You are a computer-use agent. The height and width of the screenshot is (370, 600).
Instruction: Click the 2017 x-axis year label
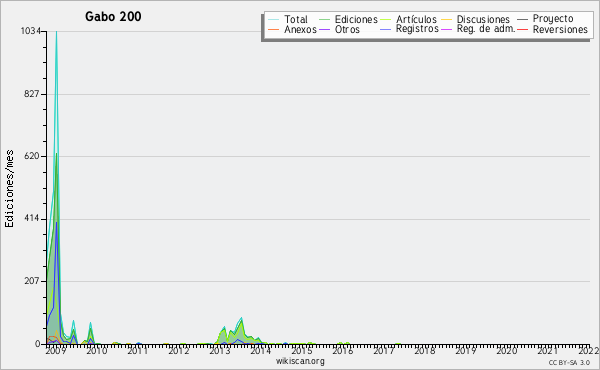click(383, 351)
